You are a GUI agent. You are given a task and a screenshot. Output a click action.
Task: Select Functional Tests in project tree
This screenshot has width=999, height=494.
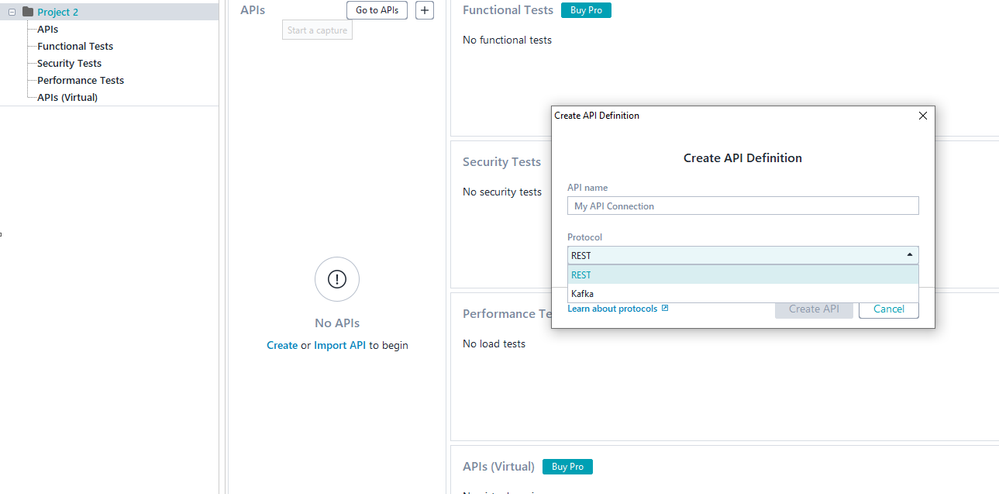(75, 46)
